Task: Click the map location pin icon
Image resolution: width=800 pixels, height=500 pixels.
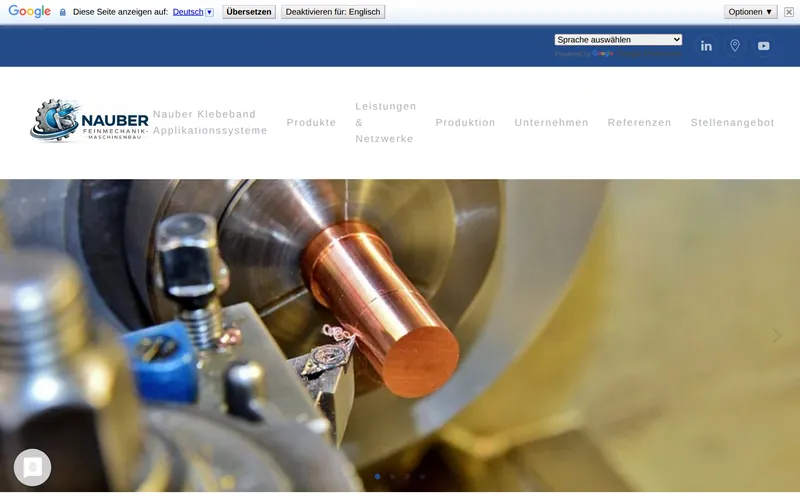Action: [x=735, y=46]
